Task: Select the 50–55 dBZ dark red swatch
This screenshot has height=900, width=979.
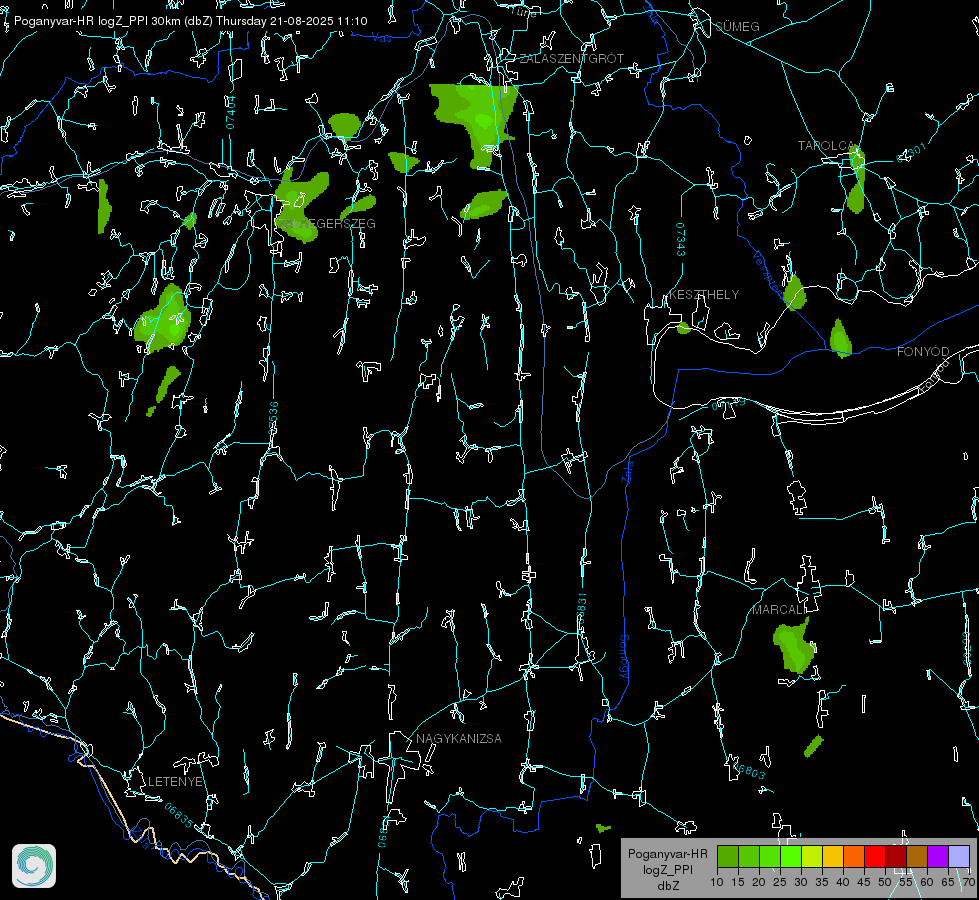Action: pos(897,856)
